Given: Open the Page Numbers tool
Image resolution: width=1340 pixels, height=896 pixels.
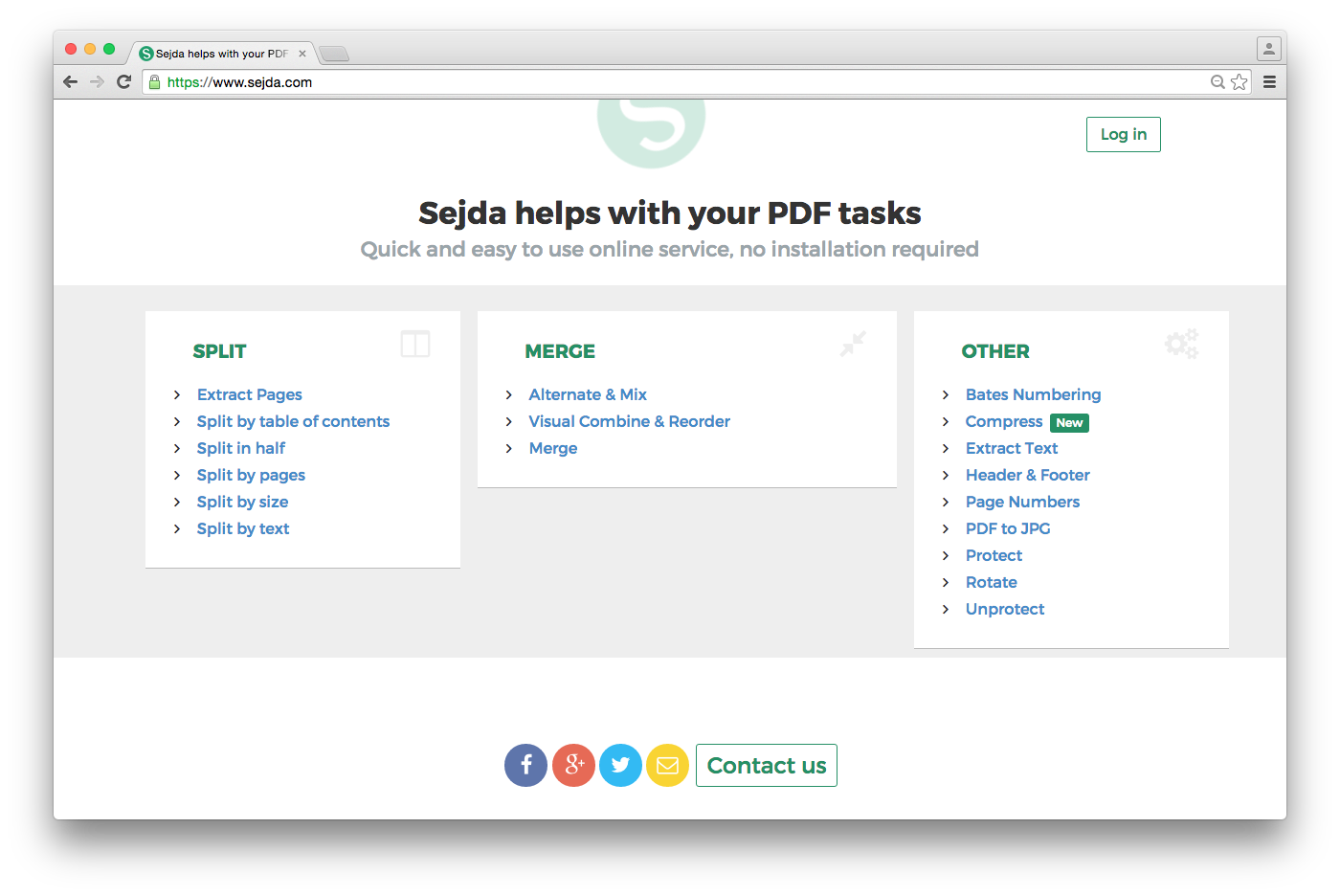Looking at the screenshot, I should pyautogui.click(x=1022, y=502).
